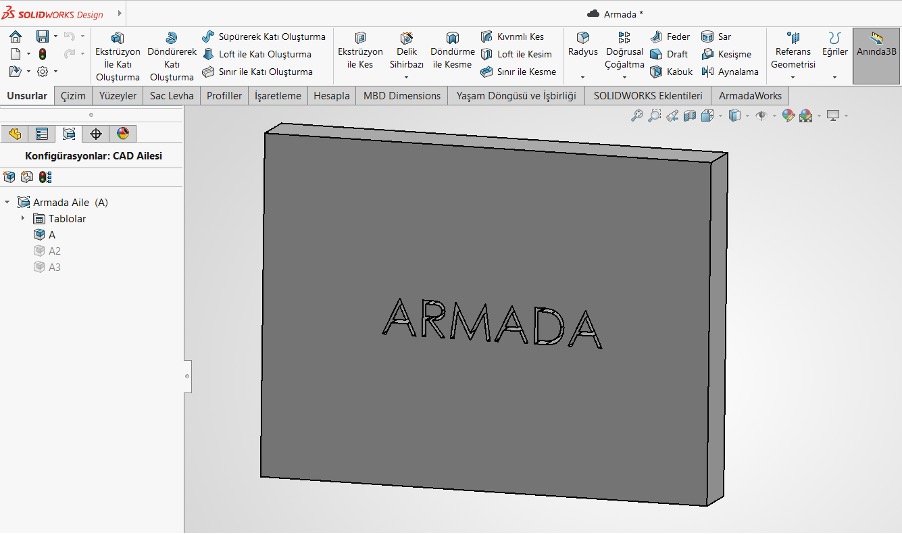Click the New document icon
This screenshot has width=902, height=534.
(16, 54)
